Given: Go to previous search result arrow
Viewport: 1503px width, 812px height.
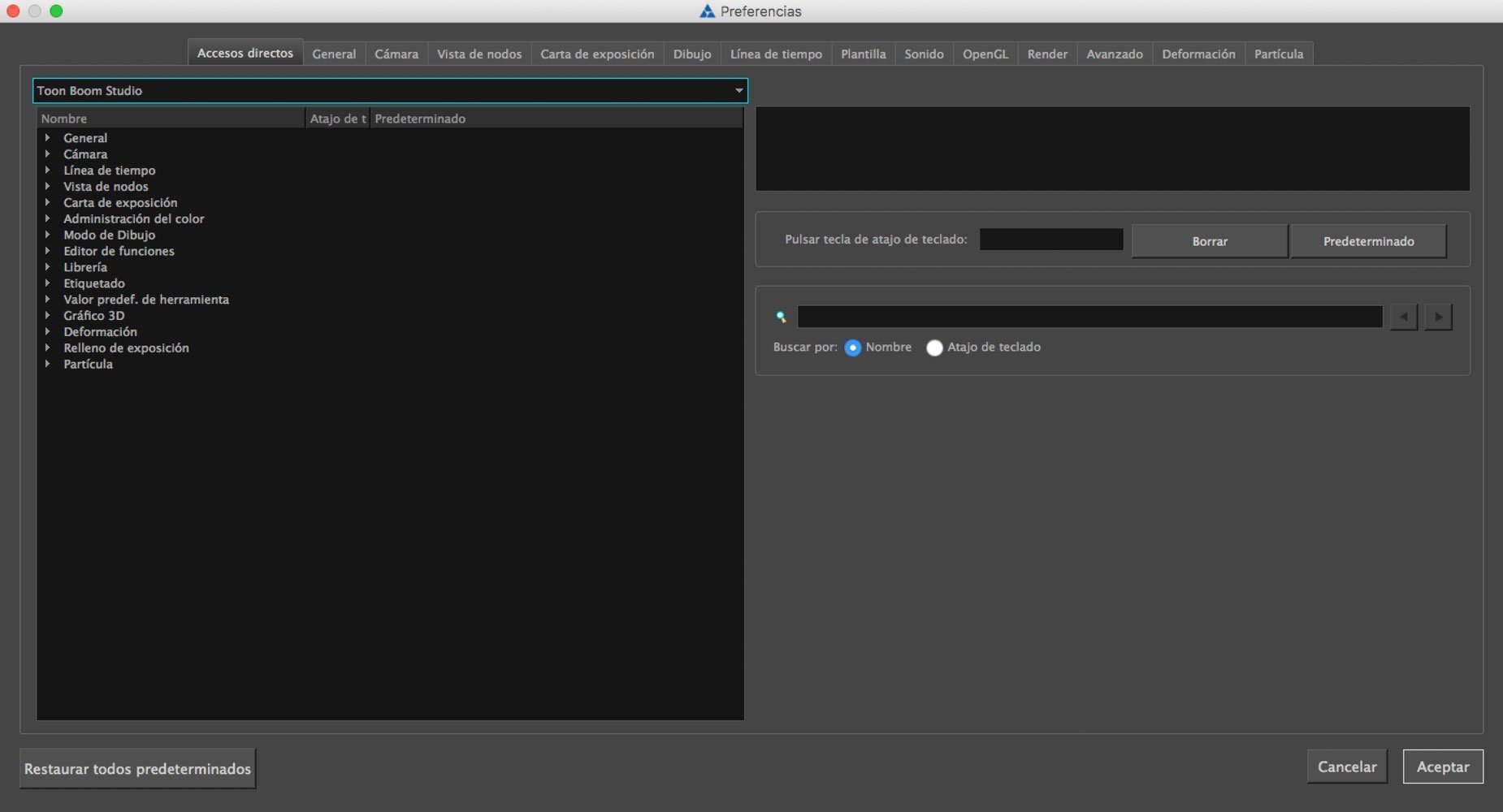Looking at the screenshot, I should pos(1403,317).
